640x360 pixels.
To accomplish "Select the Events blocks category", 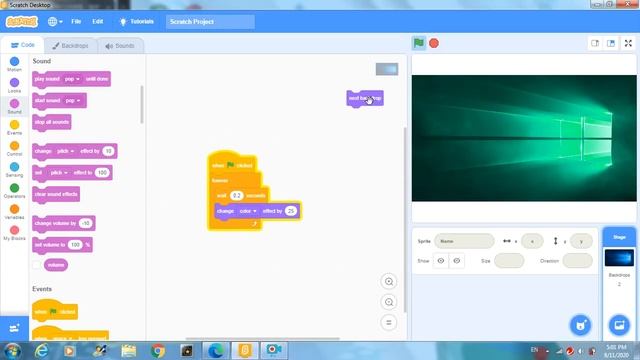I will click(x=14, y=127).
